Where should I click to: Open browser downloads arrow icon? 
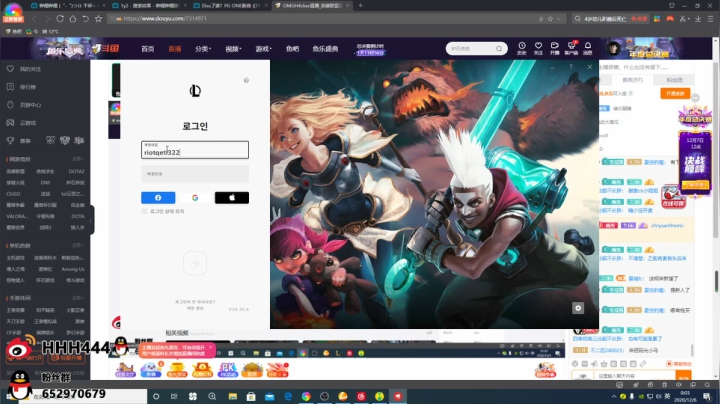(x=698, y=19)
